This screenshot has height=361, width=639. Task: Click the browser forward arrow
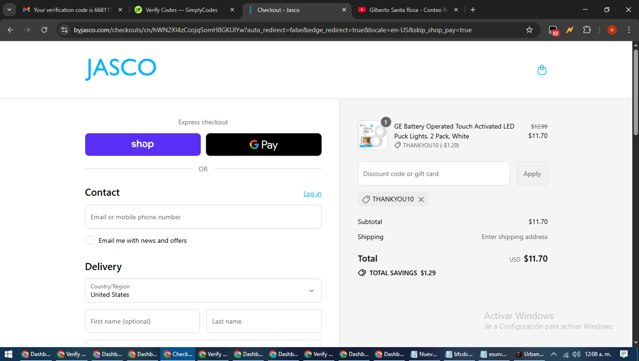pyautogui.click(x=27, y=30)
